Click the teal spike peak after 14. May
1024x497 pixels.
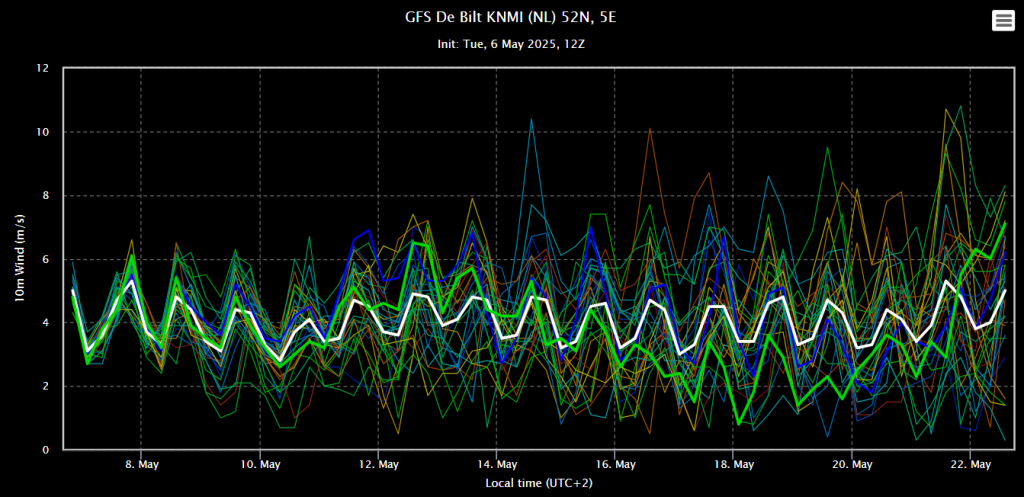tap(532, 120)
